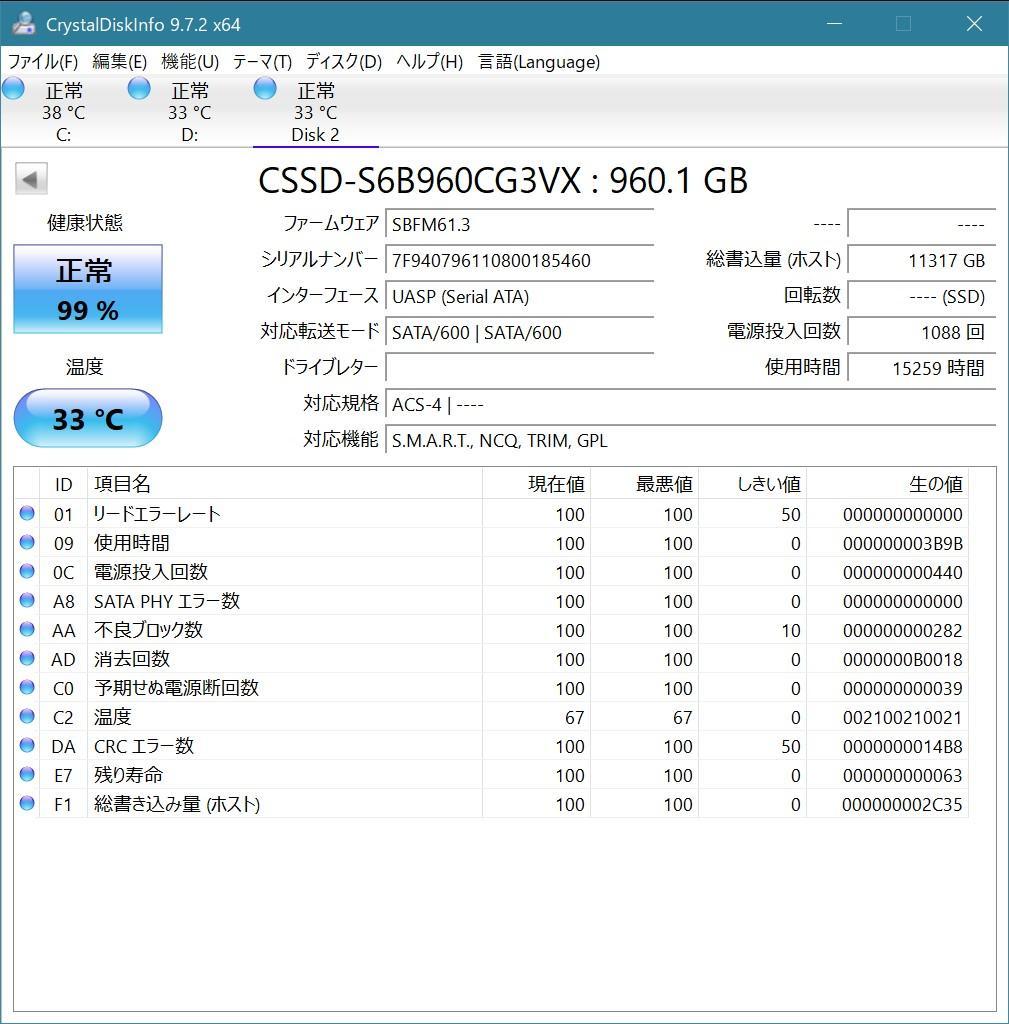Click the シリアルナンバー value field
Viewport: 1009px width, 1024px height.
(x=520, y=260)
